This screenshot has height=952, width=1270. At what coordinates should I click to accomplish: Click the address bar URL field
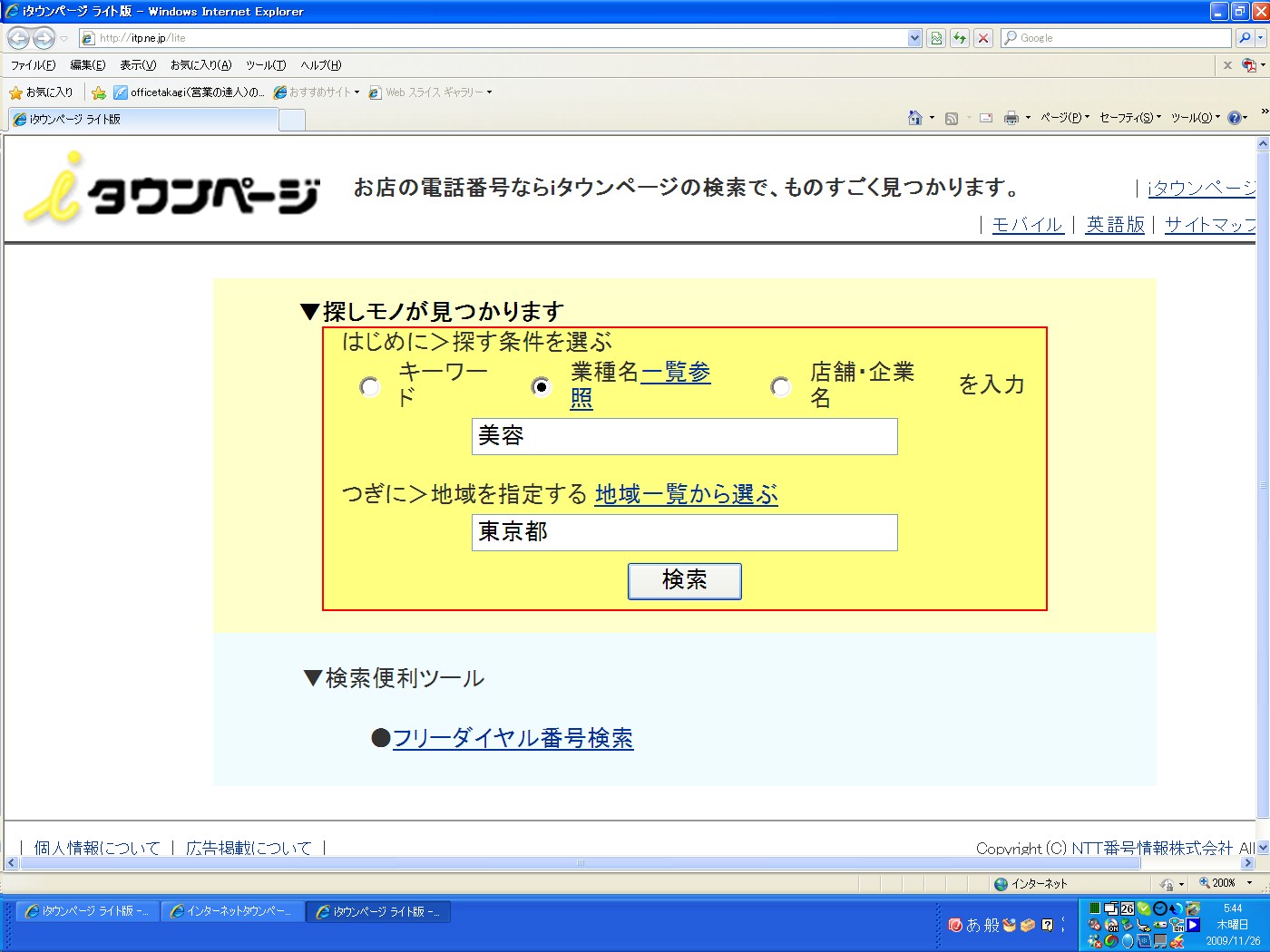pyautogui.click(x=494, y=38)
